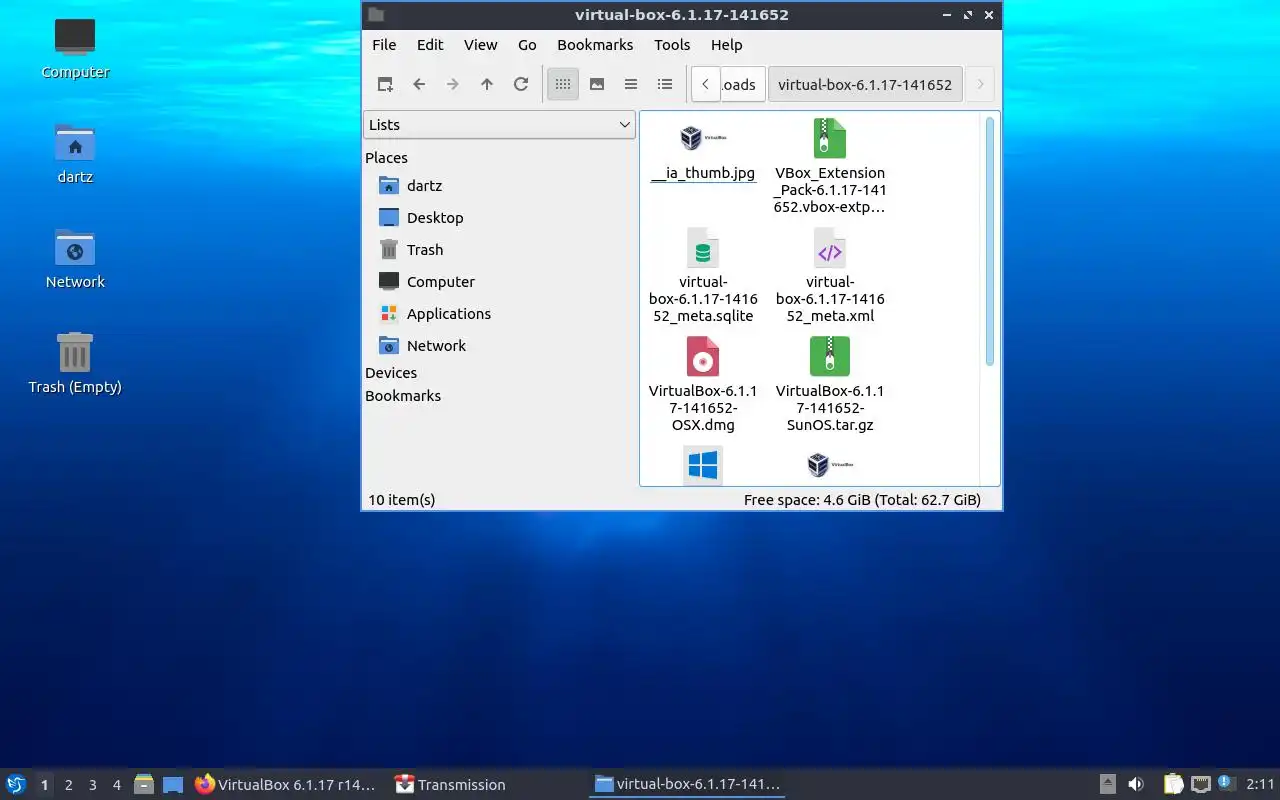Click the VirtualBox-6.1.17-141652-OSX.dmg file name
Viewport: 1280px width, 800px height.
pyautogui.click(x=703, y=408)
